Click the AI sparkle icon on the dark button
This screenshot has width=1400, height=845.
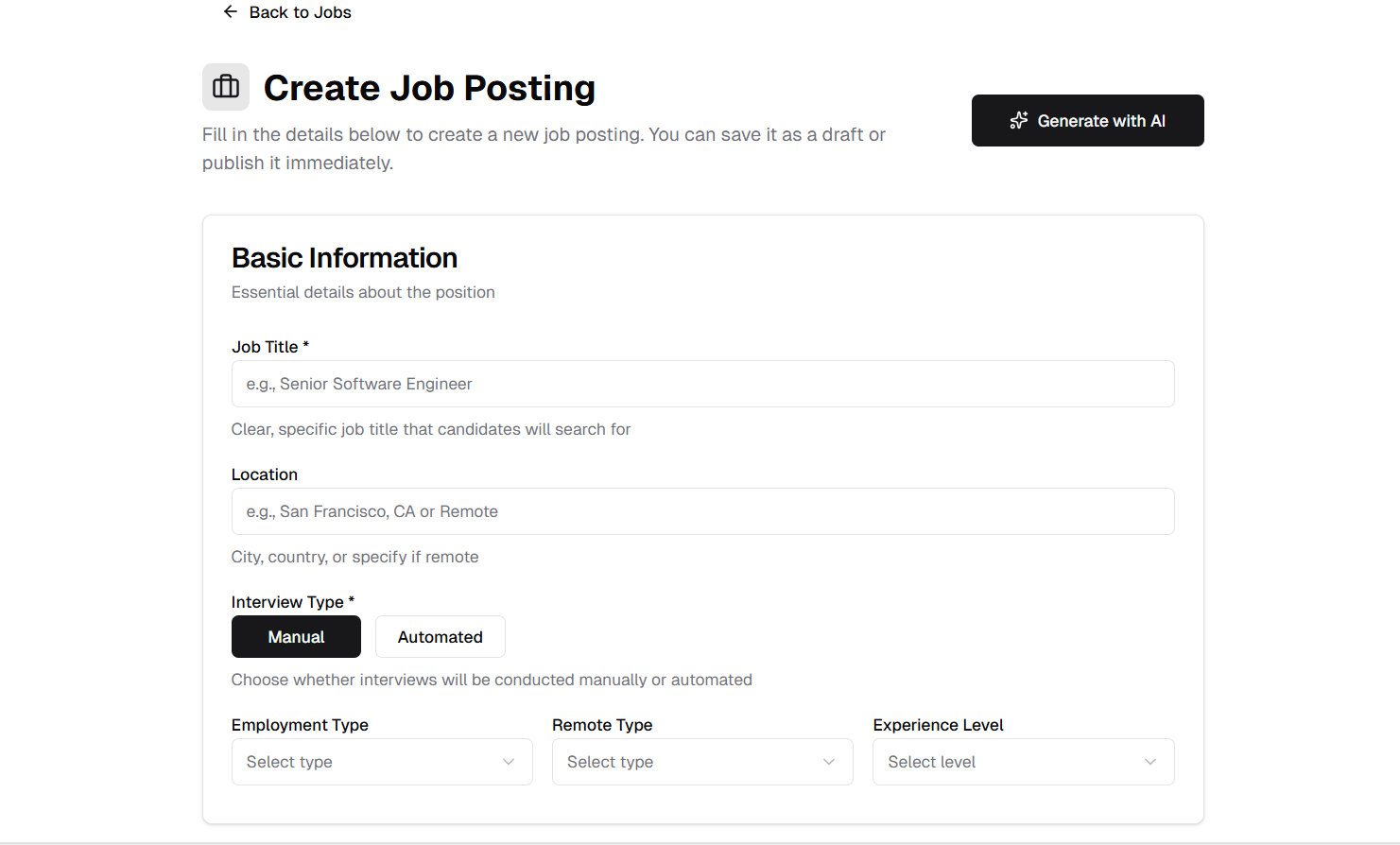pyautogui.click(x=1018, y=120)
